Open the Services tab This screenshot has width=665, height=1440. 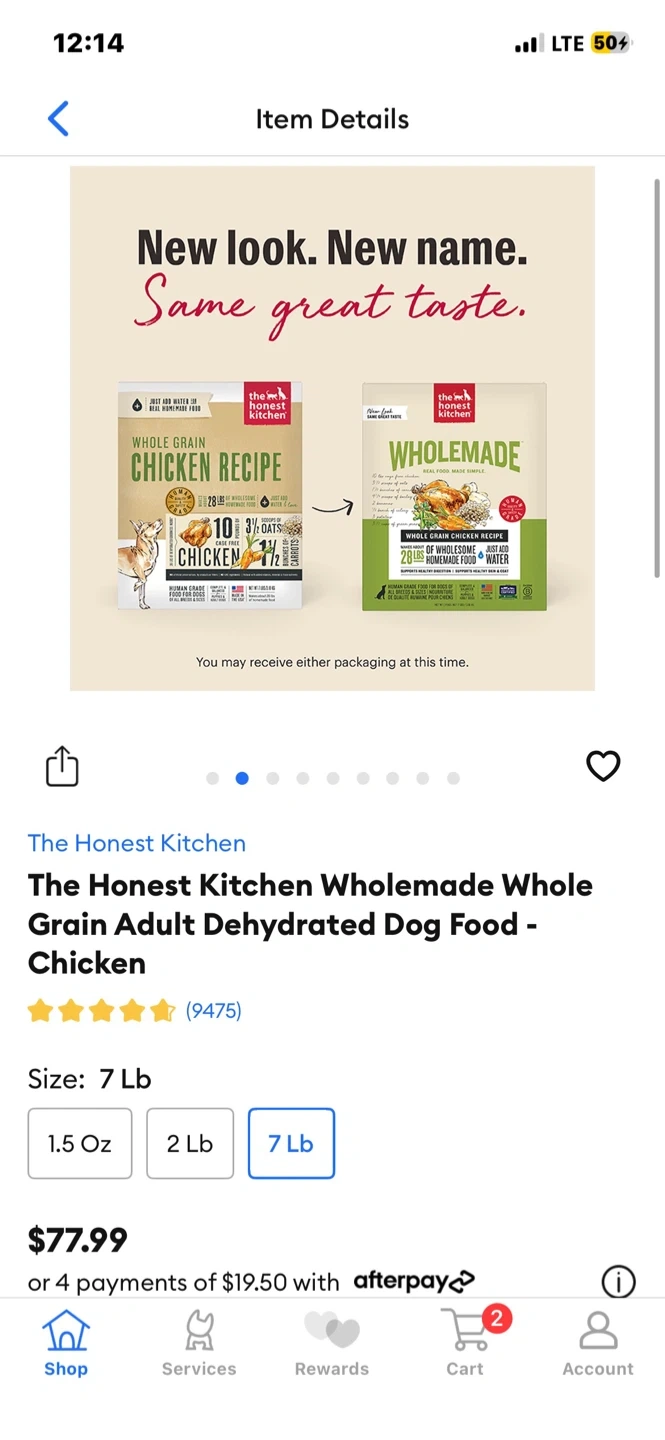pos(199,1344)
